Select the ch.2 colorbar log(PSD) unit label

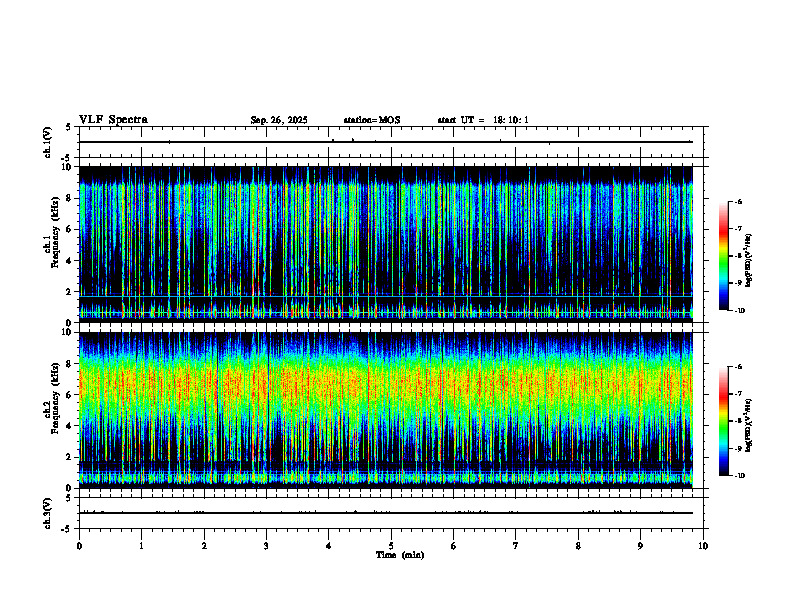coord(749,425)
